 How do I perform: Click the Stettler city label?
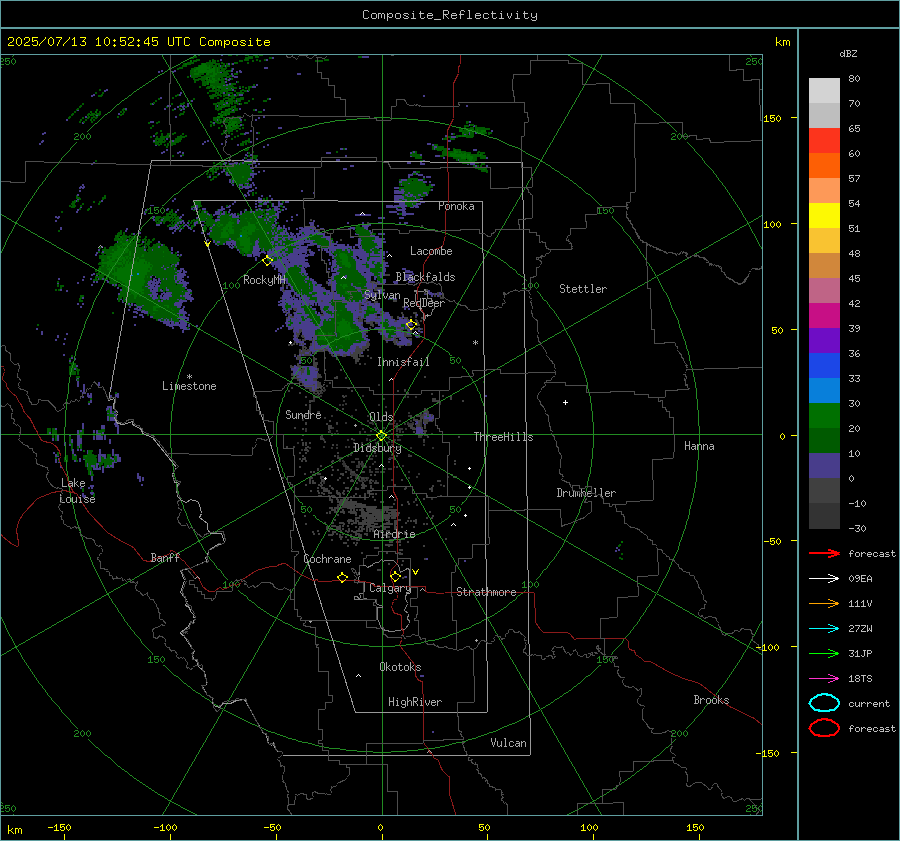(x=583, y=289)
